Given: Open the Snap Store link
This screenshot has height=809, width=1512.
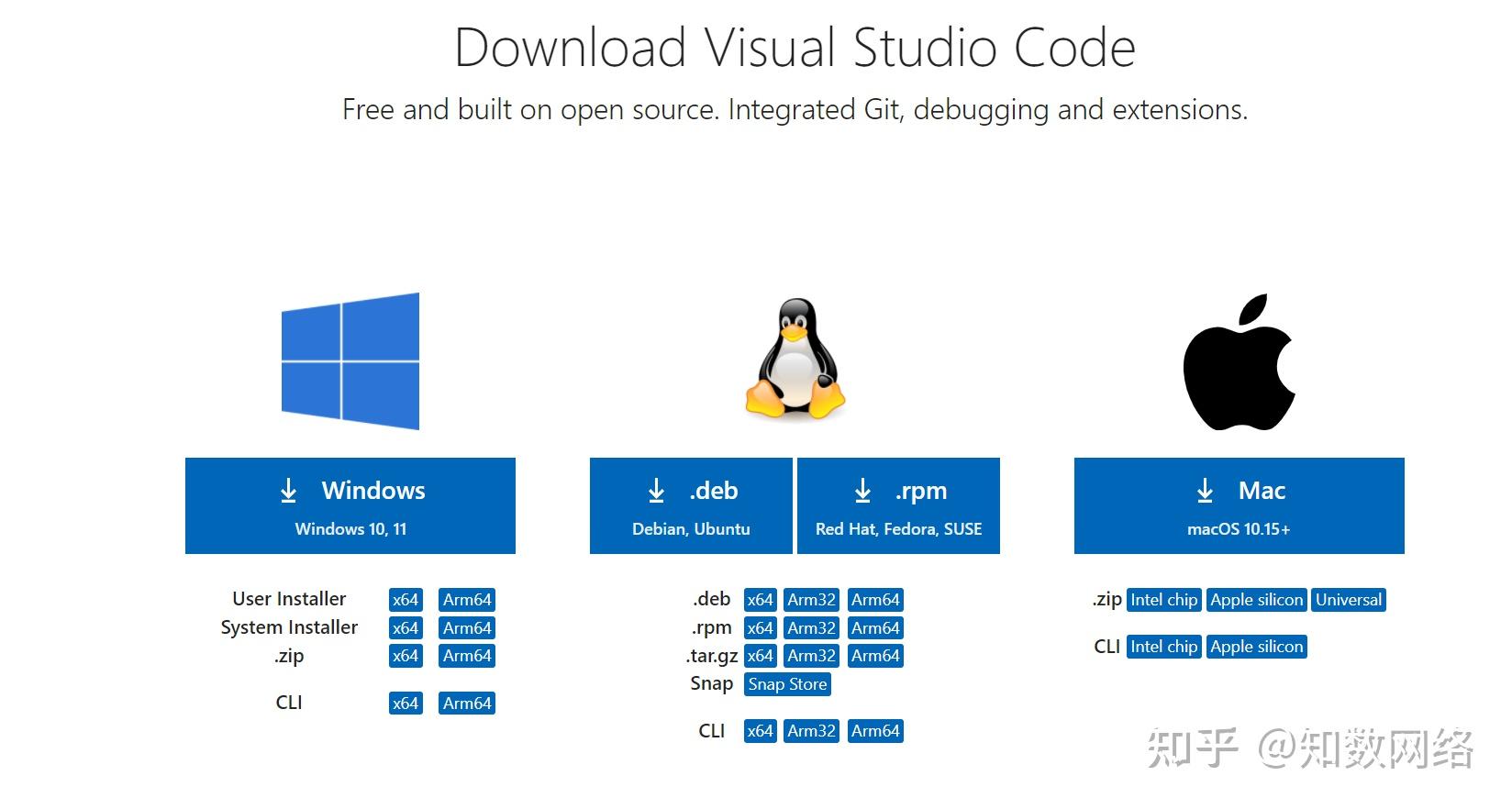Looking at the screenshot, I should [787, 684].
